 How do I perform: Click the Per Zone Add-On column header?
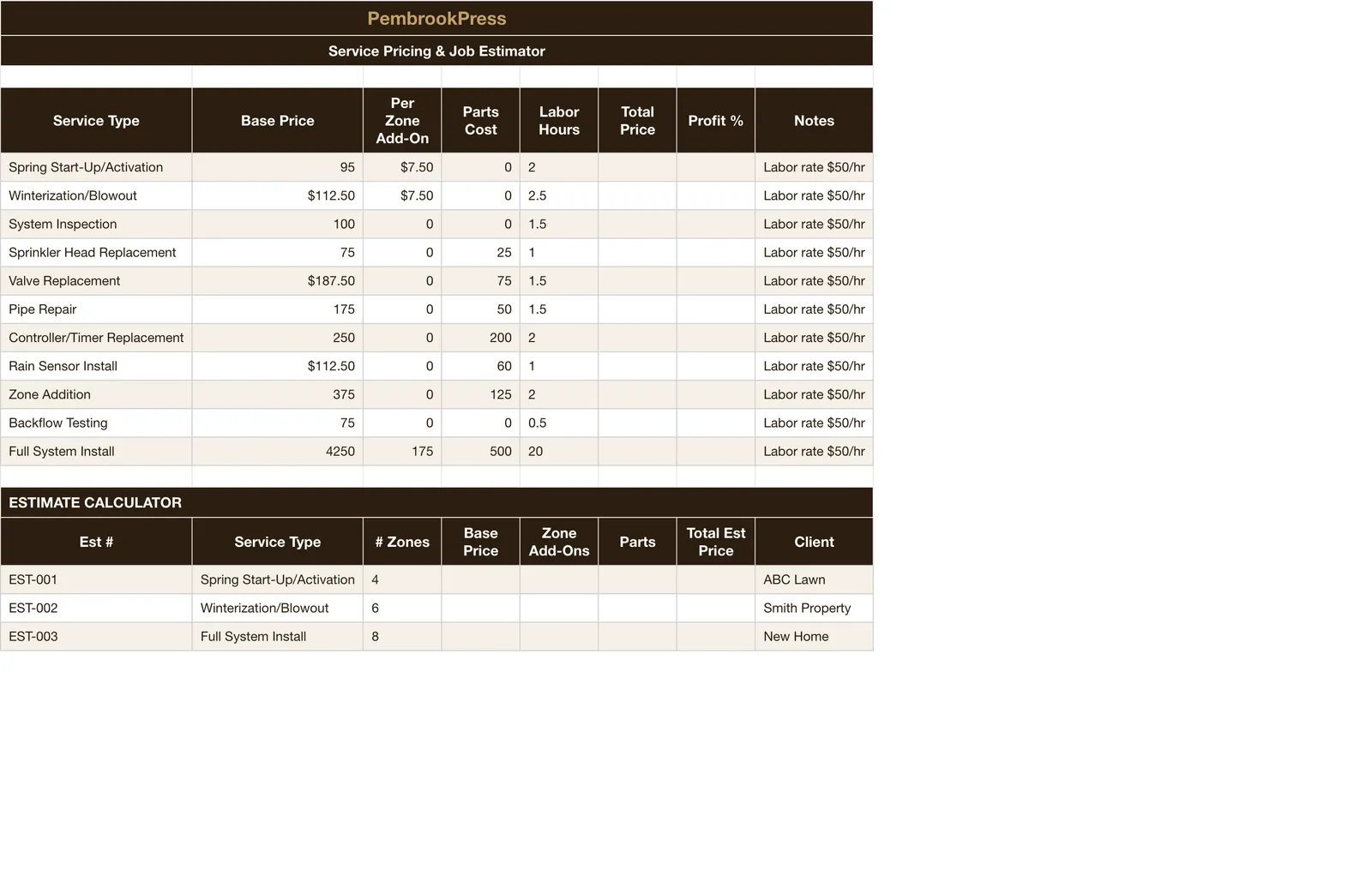402,121
